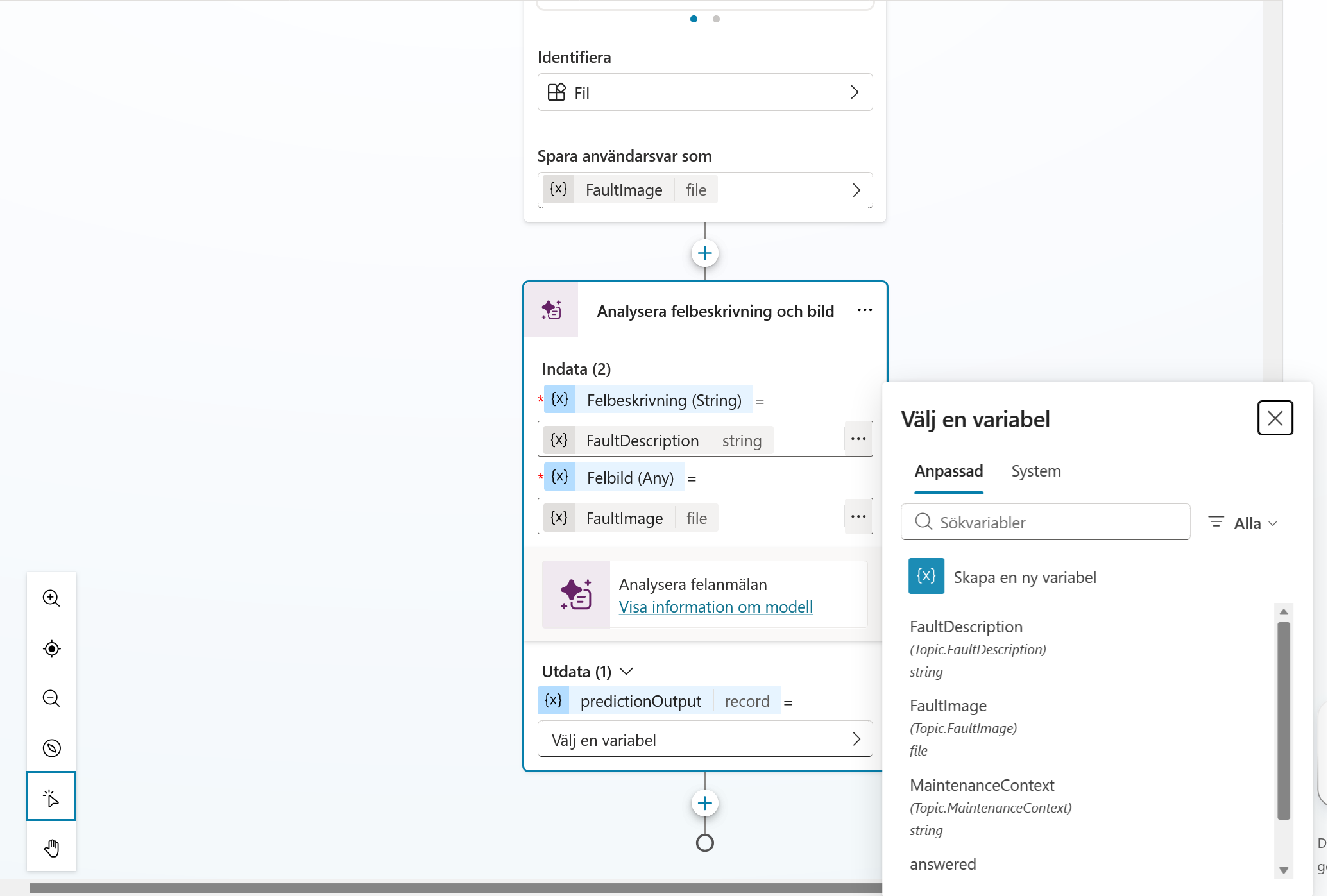Click the zoom in canvas icon
Screen dimensions: 1328x896
click(x=51, y=598)
